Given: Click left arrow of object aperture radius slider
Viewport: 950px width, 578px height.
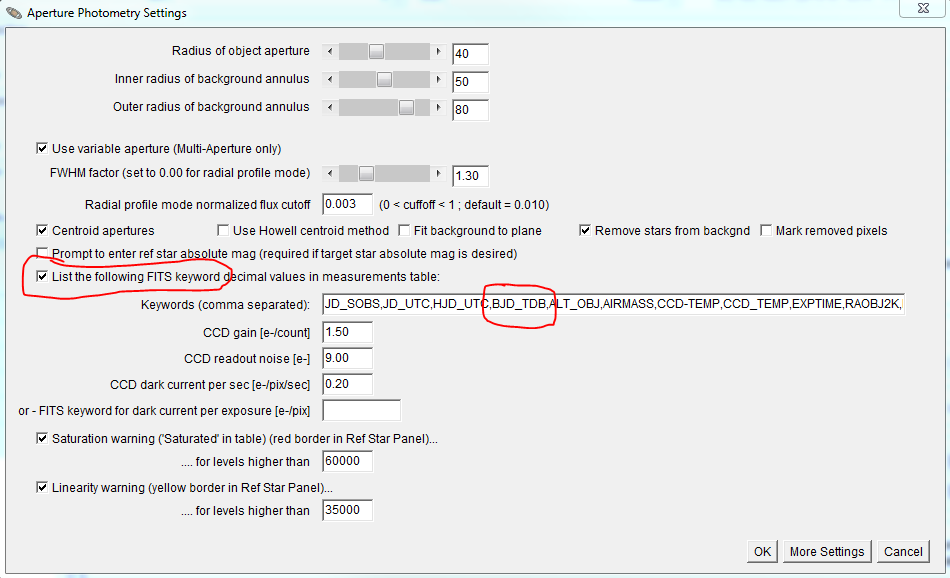Looking at the screenshot, I should [x=330, y=51].
